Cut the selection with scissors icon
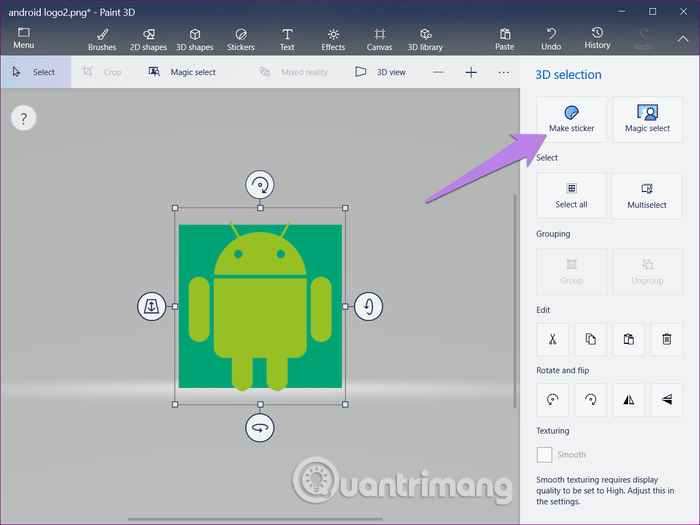 point(553,339)
